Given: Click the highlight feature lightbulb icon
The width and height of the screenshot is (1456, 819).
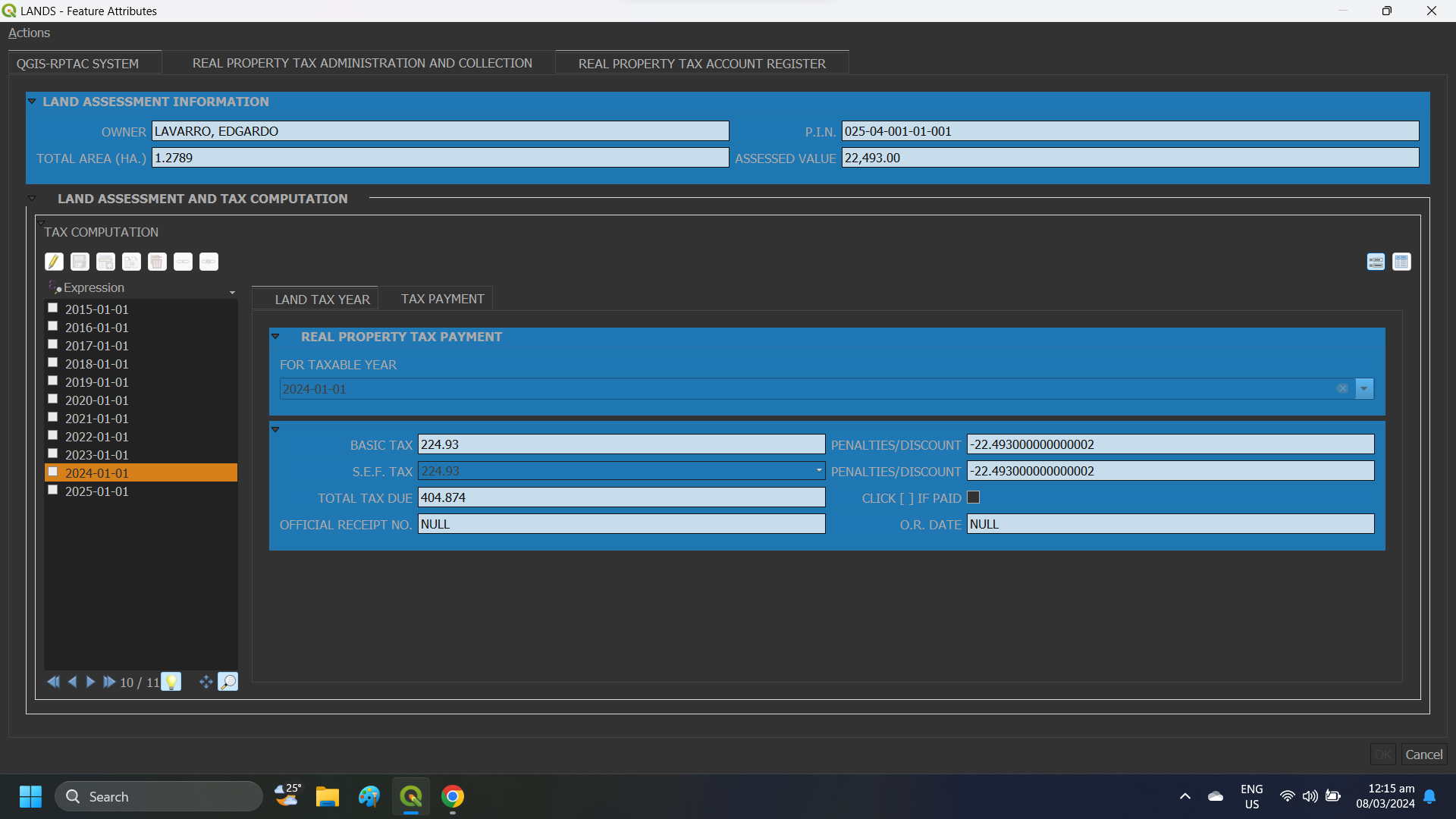Looking at the screenshot, I should pos(171,681).
